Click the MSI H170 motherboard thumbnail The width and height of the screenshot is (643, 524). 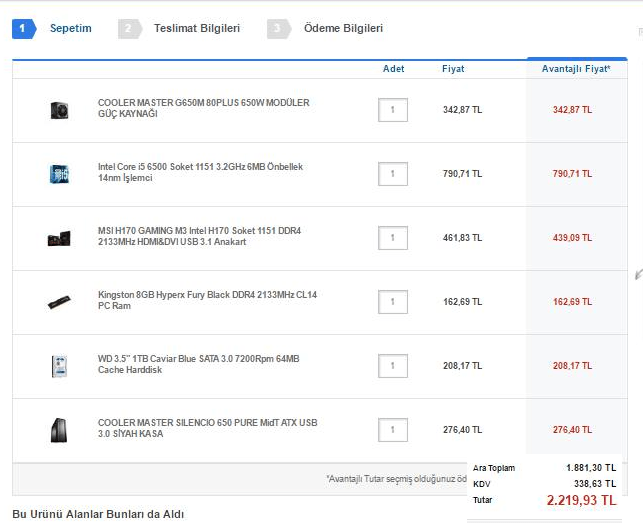click(x=59, y=238)
